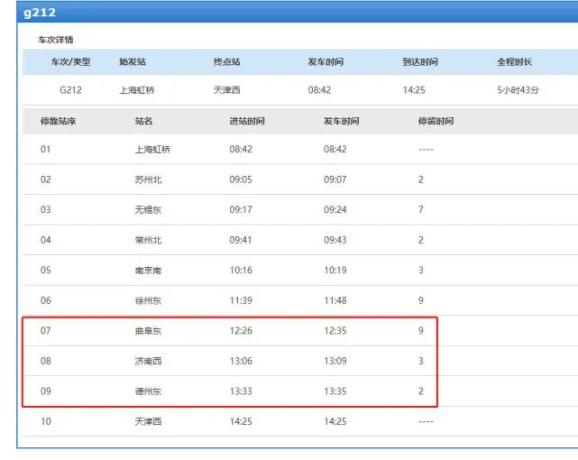Click the 终点站 column header
Image resolution: width=578 pixels, height=460 pixels.
[x=227, y=62]
